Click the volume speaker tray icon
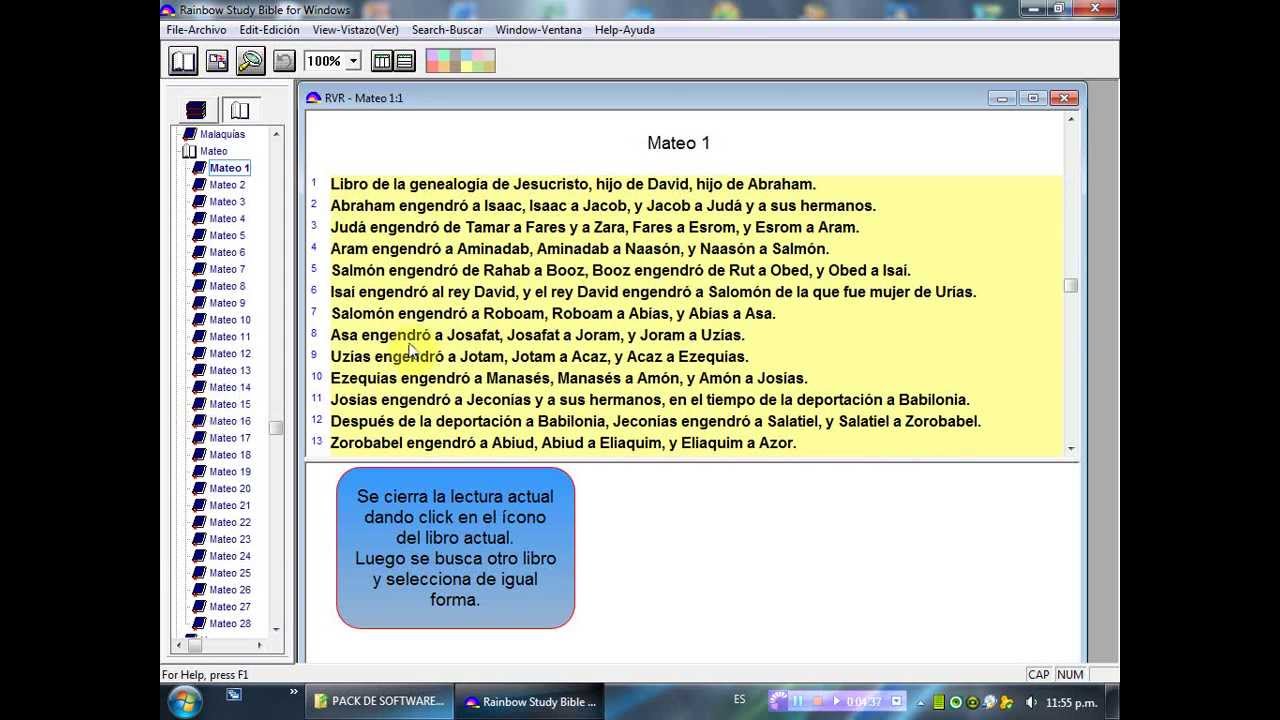This screenshot has width=1280, height=720. pos(1032,703)
